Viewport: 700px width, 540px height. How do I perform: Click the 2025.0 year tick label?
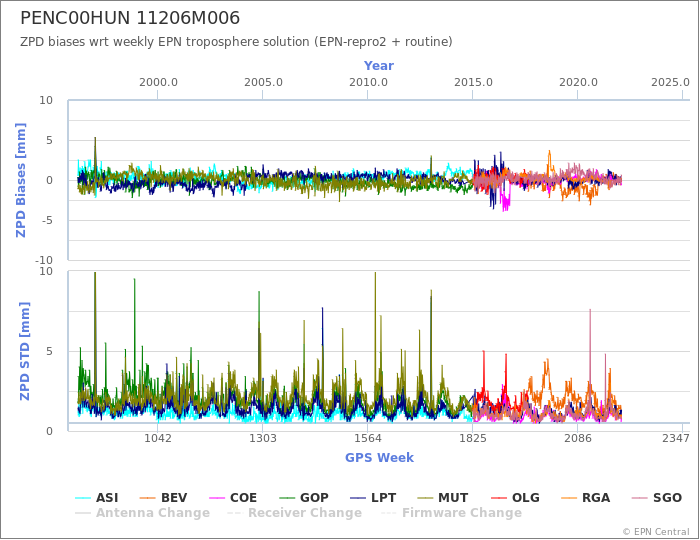click(670, 83)
